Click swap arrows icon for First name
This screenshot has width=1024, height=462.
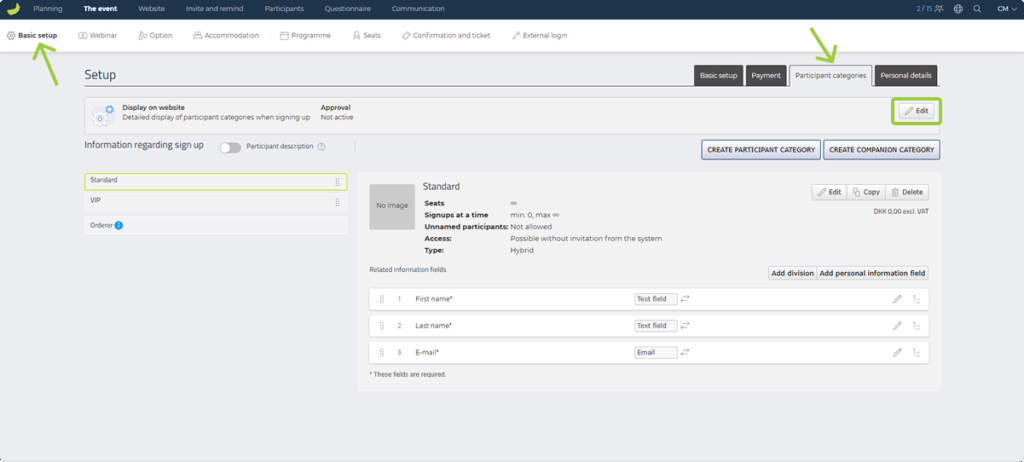[x=685, y=299]
